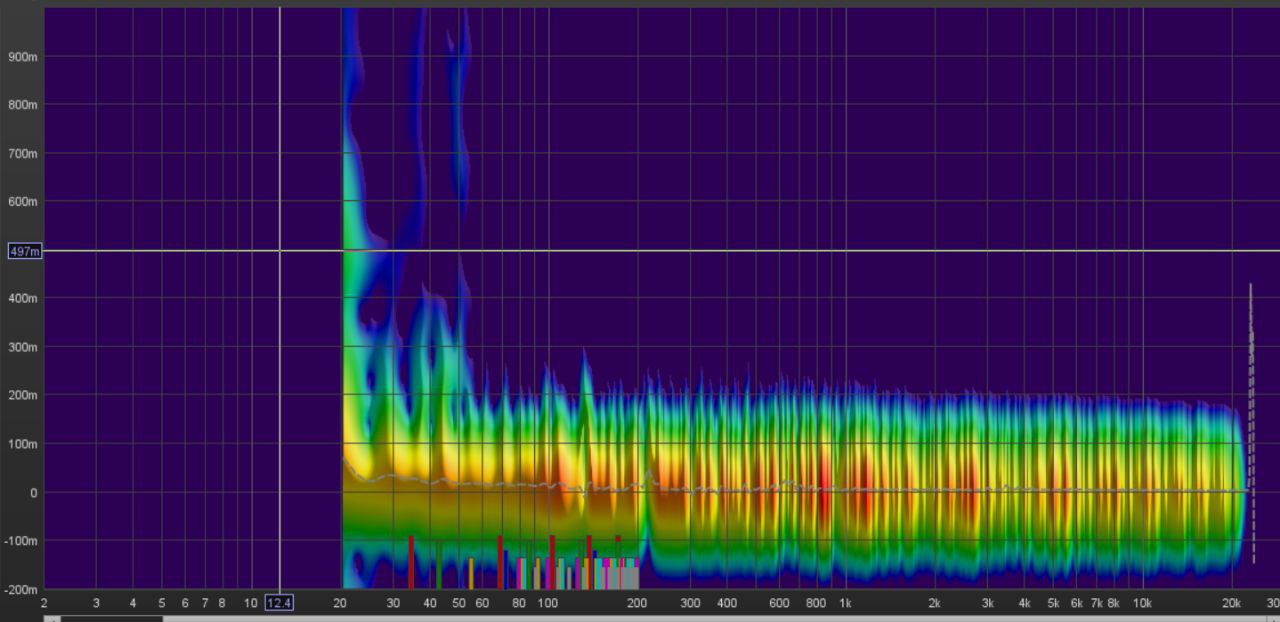Screen dimensions: 1280x622
Task: Click the 200m label on time axis
Action: click(23, 395)
